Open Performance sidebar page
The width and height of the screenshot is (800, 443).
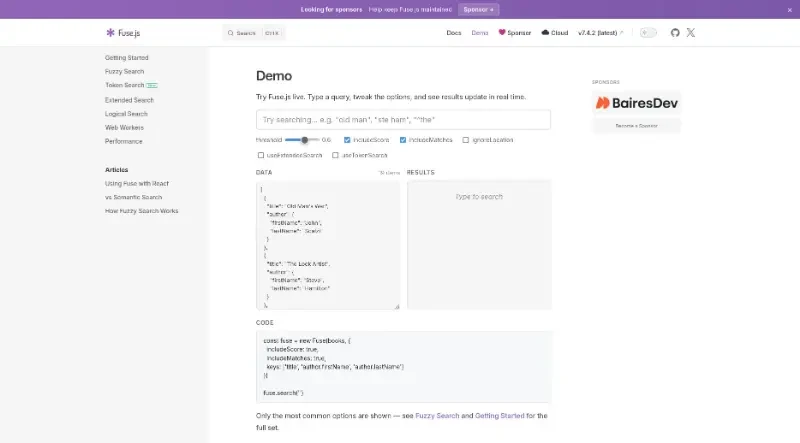point(123,141)
